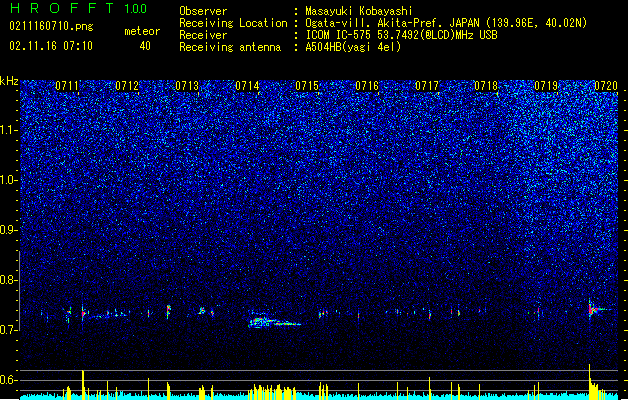Select antenna value A504HB(yagi 4el)
This screenshot has width=629, height=400.
tap(353, 47)
